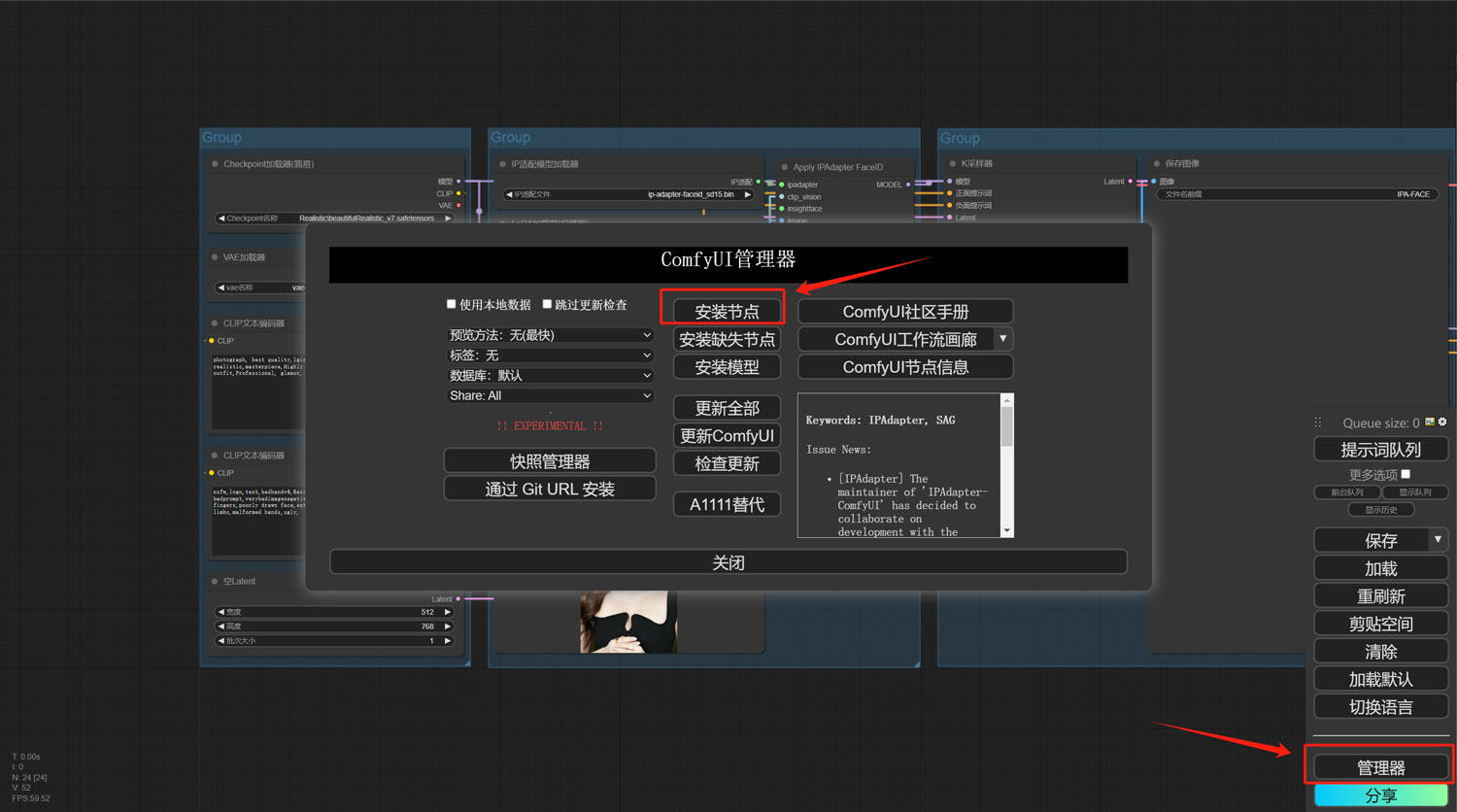Screen dimensions: 1457x812
Task: Toggle the 更多选项 checkbox
Action: 1406,474
